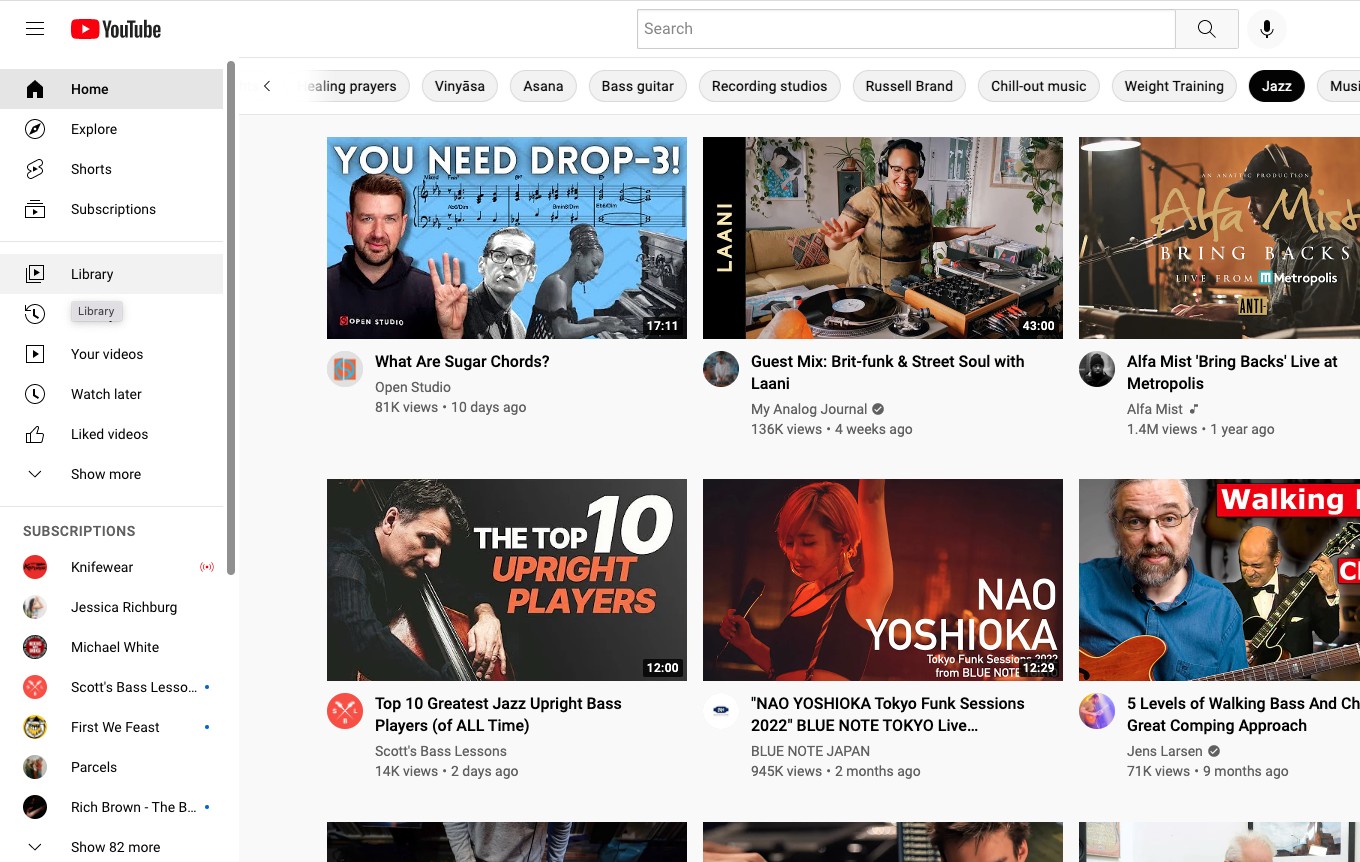Select the Asana topic chip
The height and width of the screenshot is (862, 1360).
543,86
